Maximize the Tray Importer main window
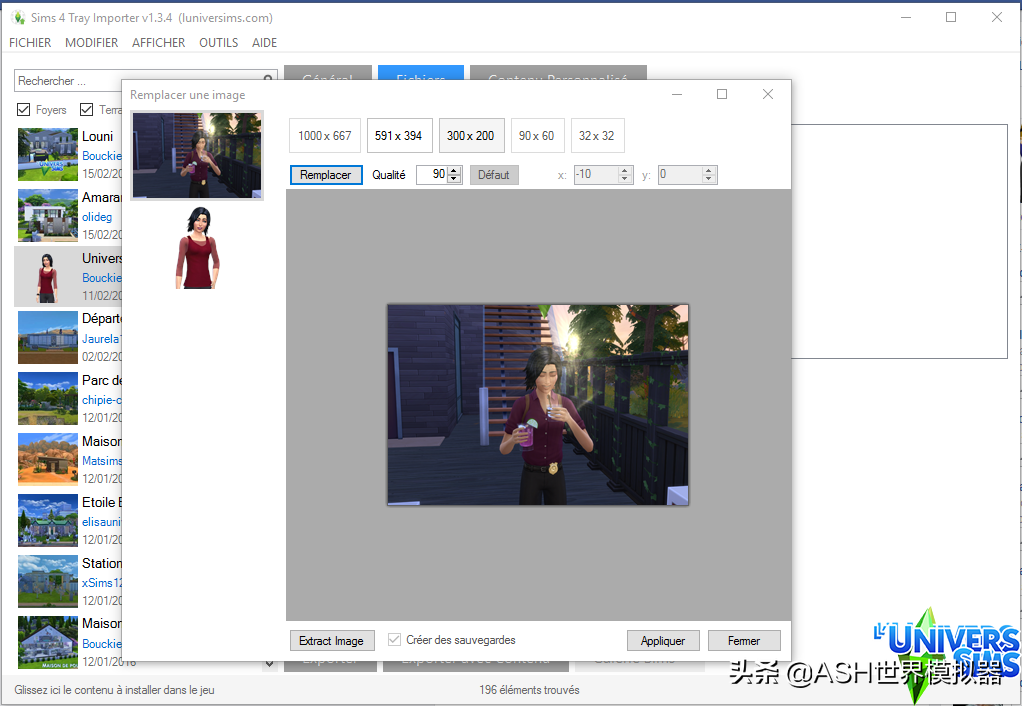This screenshot has height=706, width=1022. (951, 18)
